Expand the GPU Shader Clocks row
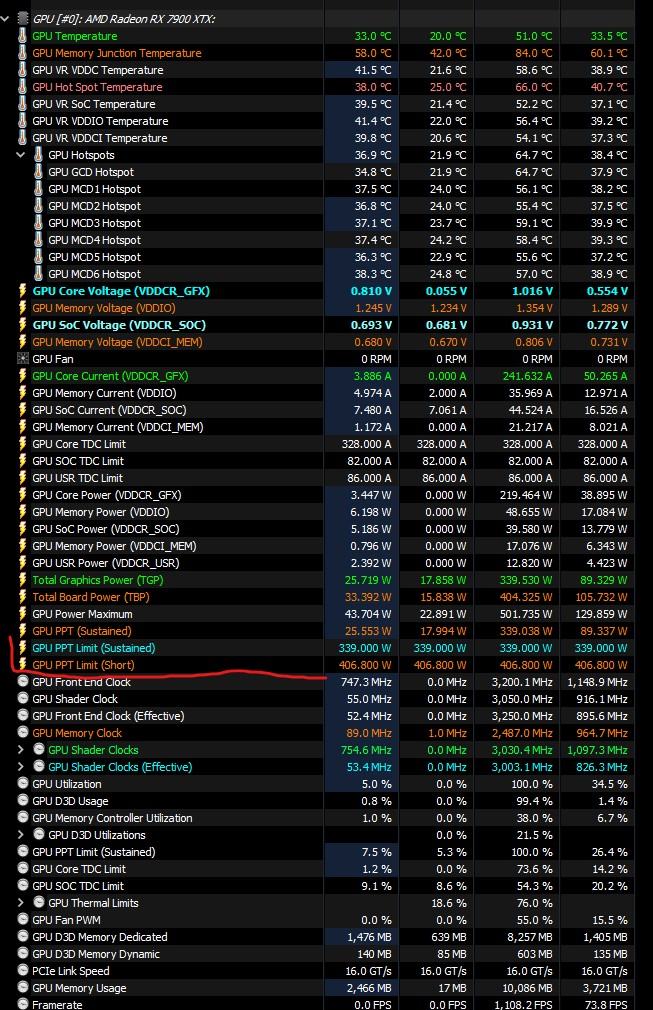The image size is (653, 1010). pyautogui.click(x=21, y=750)
